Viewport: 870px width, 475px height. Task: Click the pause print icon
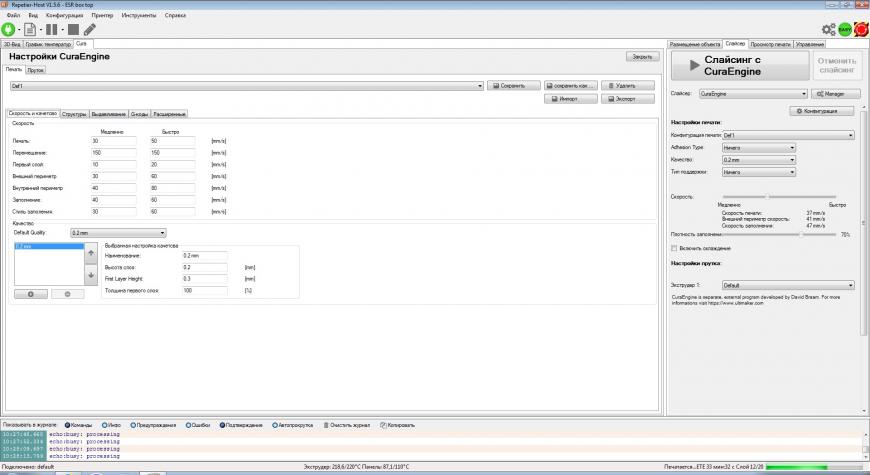[52, 29]
